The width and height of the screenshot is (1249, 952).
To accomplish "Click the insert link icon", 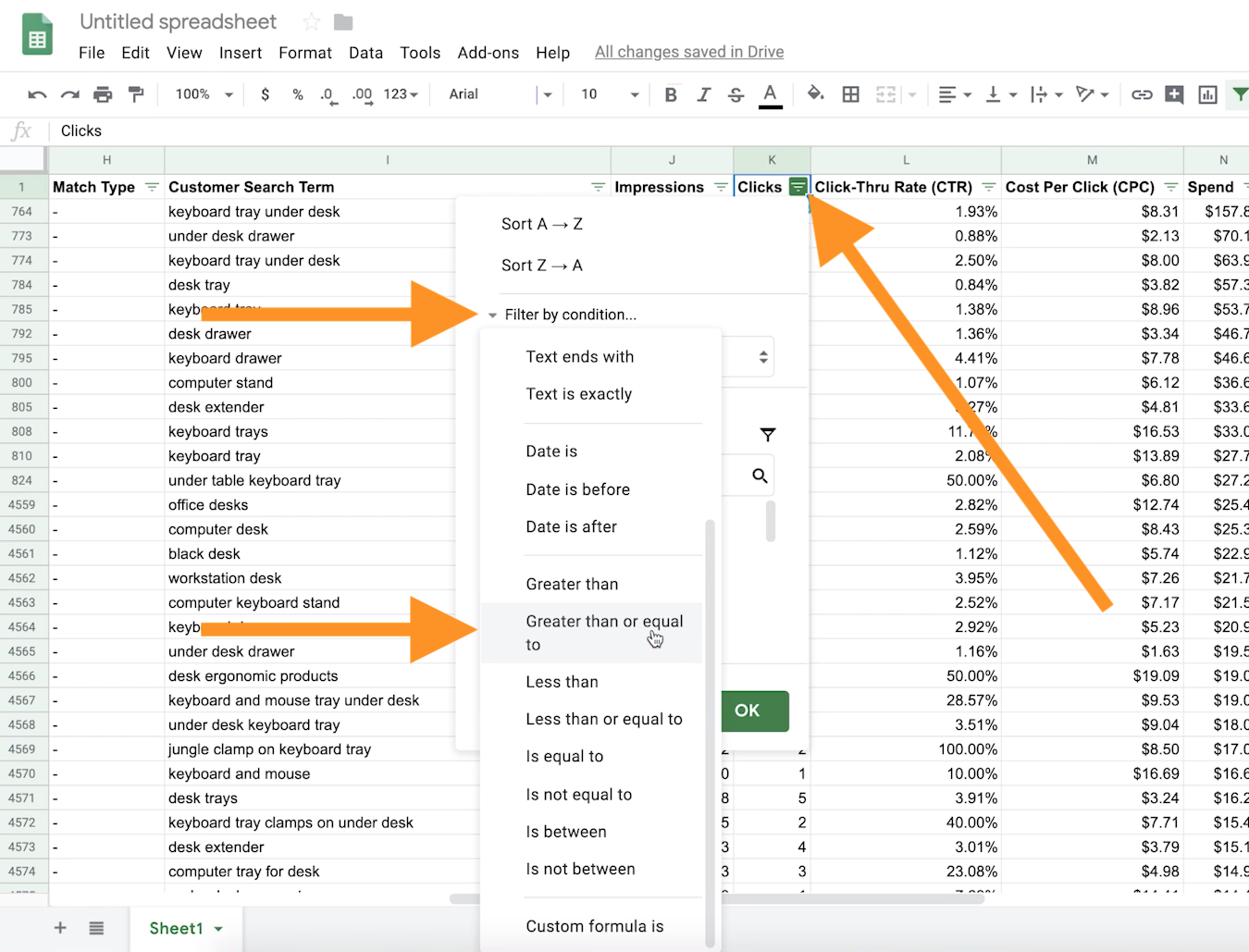I will click(1142, 94).
